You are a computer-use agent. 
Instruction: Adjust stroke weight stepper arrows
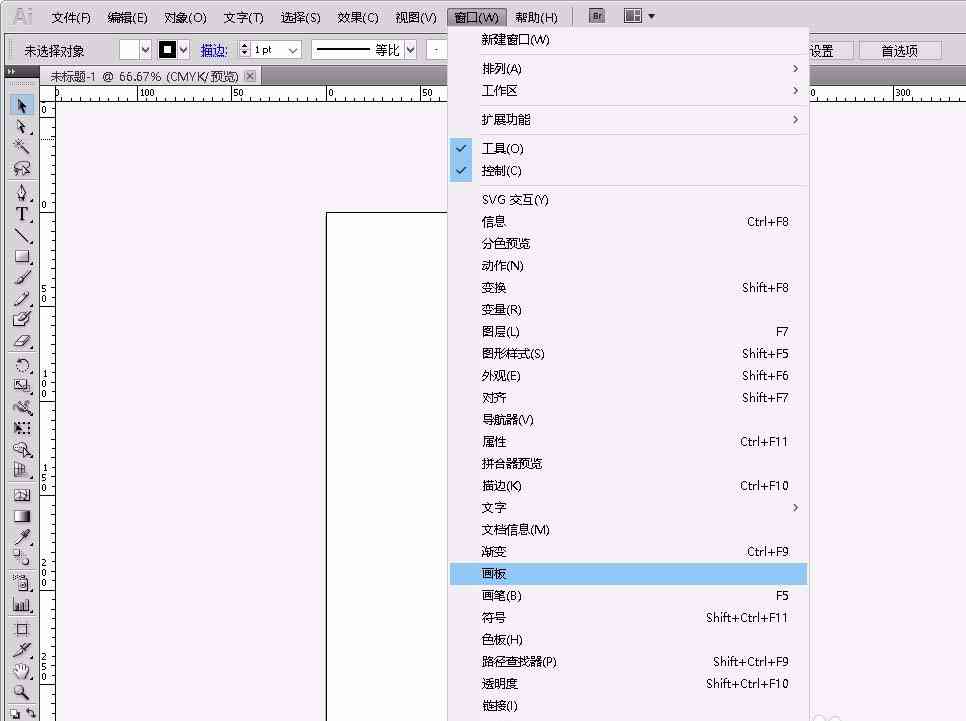point(245,50)
